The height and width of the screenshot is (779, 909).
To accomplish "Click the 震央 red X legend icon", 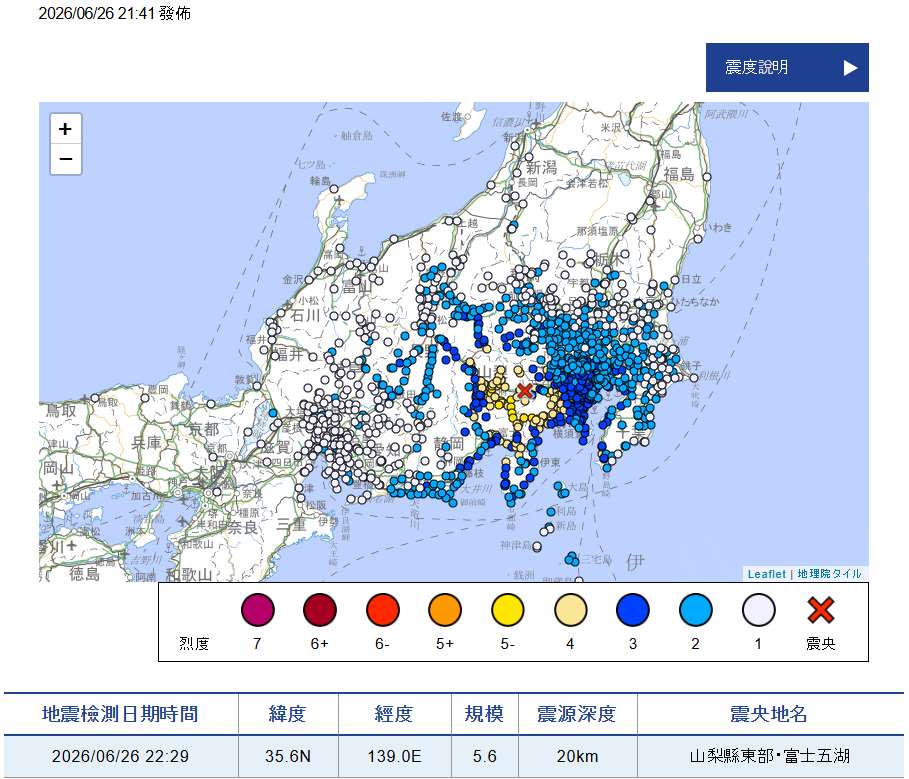I will point(821,610).
